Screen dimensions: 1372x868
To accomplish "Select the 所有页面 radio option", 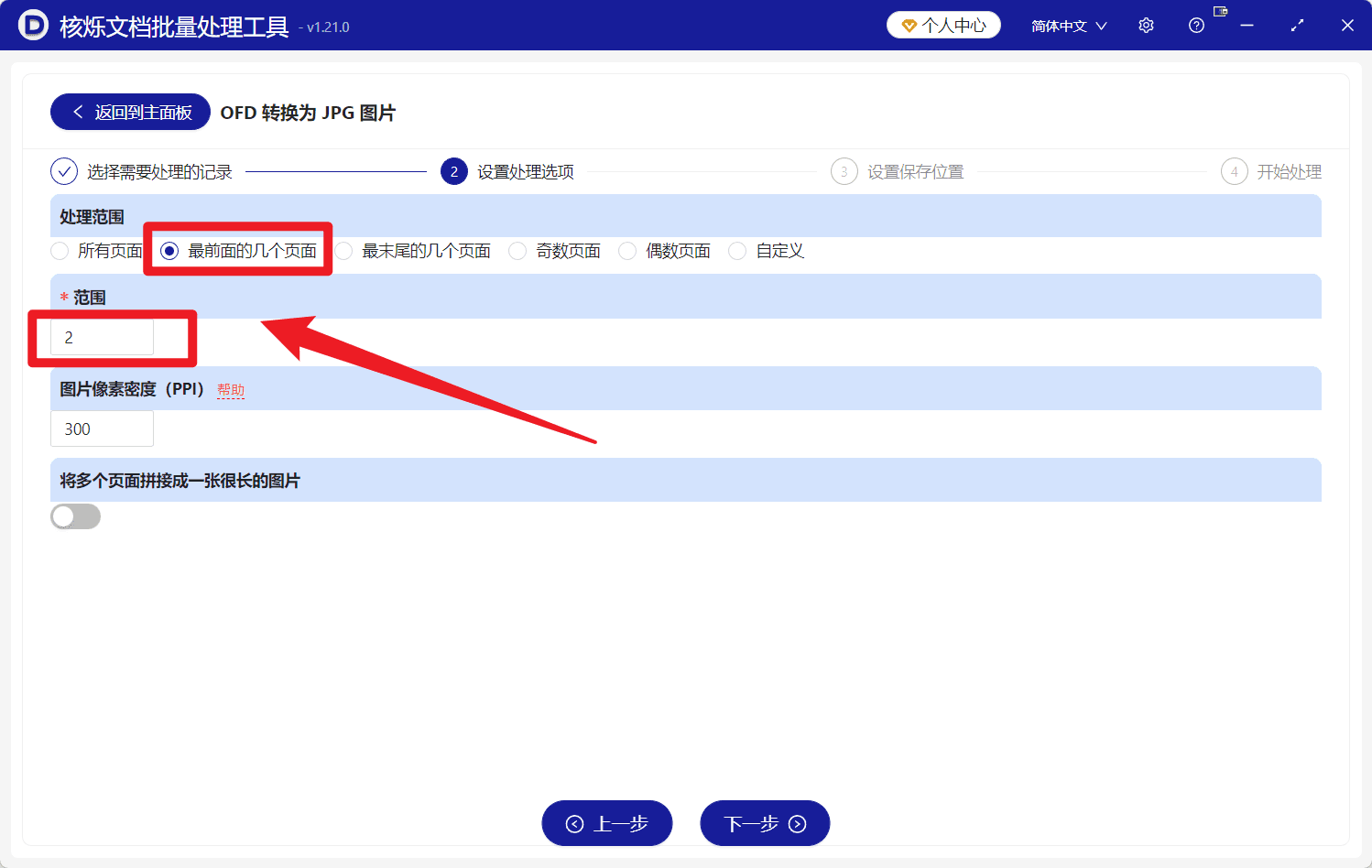I will pyautogui.click(x=60, y=250).
